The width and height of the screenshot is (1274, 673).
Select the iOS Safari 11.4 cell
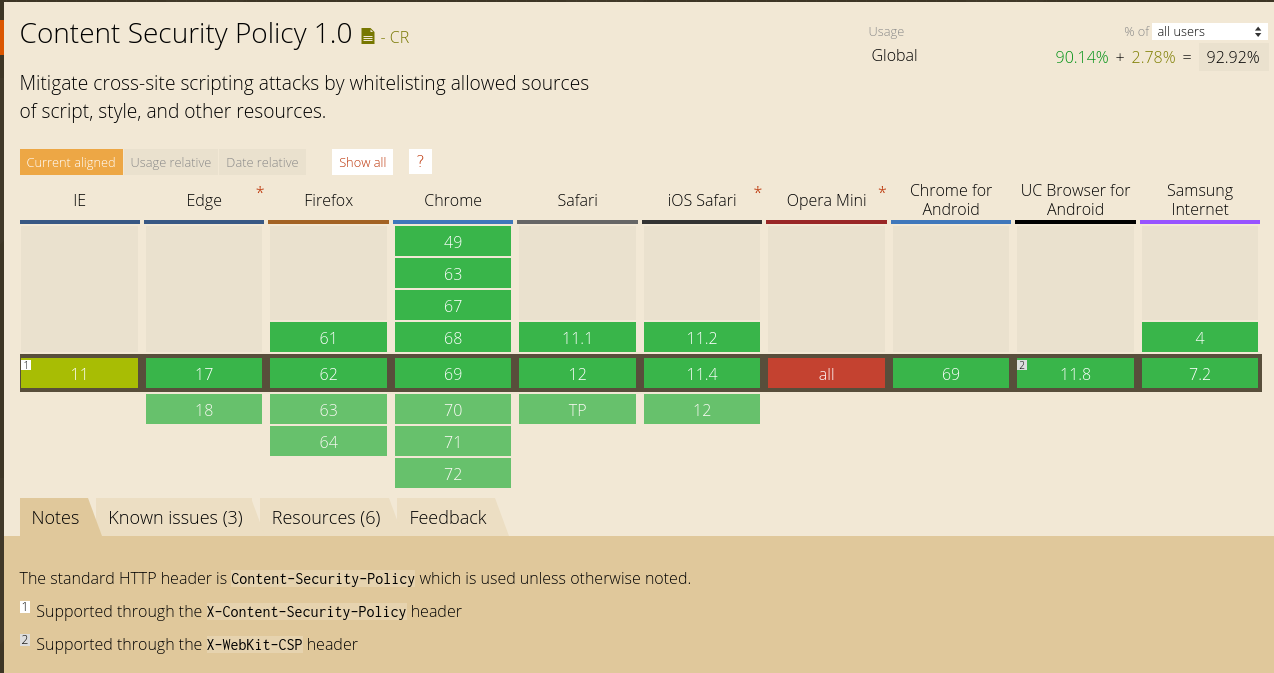[702, 374]
